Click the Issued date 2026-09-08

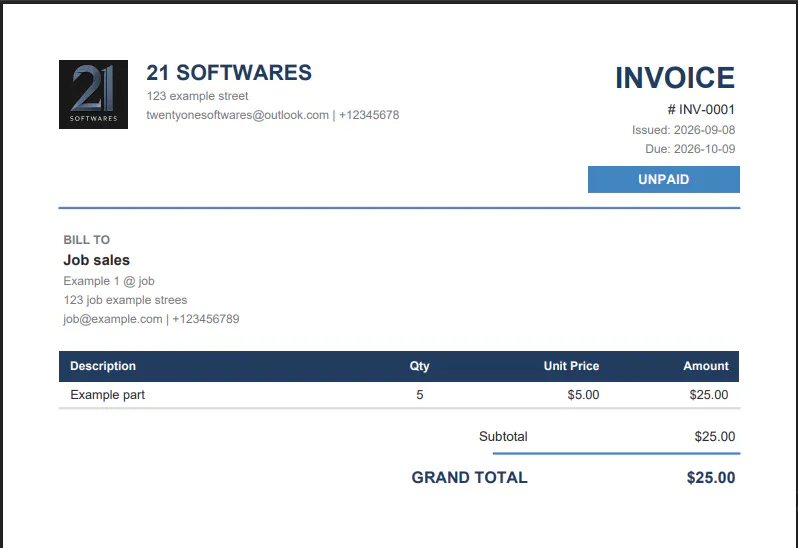(683, 130)
